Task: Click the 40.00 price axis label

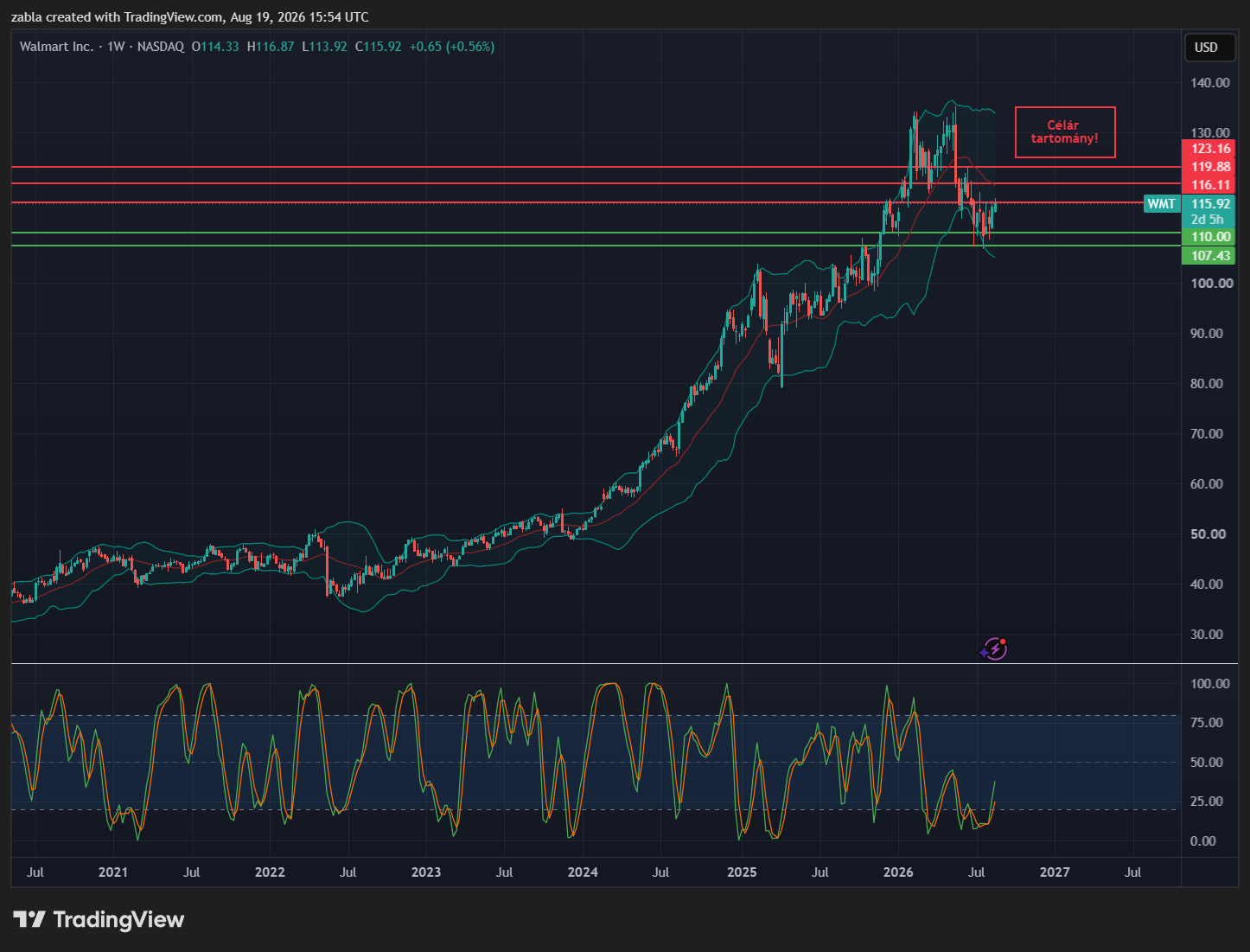Action: click(x=1207, y=584)
